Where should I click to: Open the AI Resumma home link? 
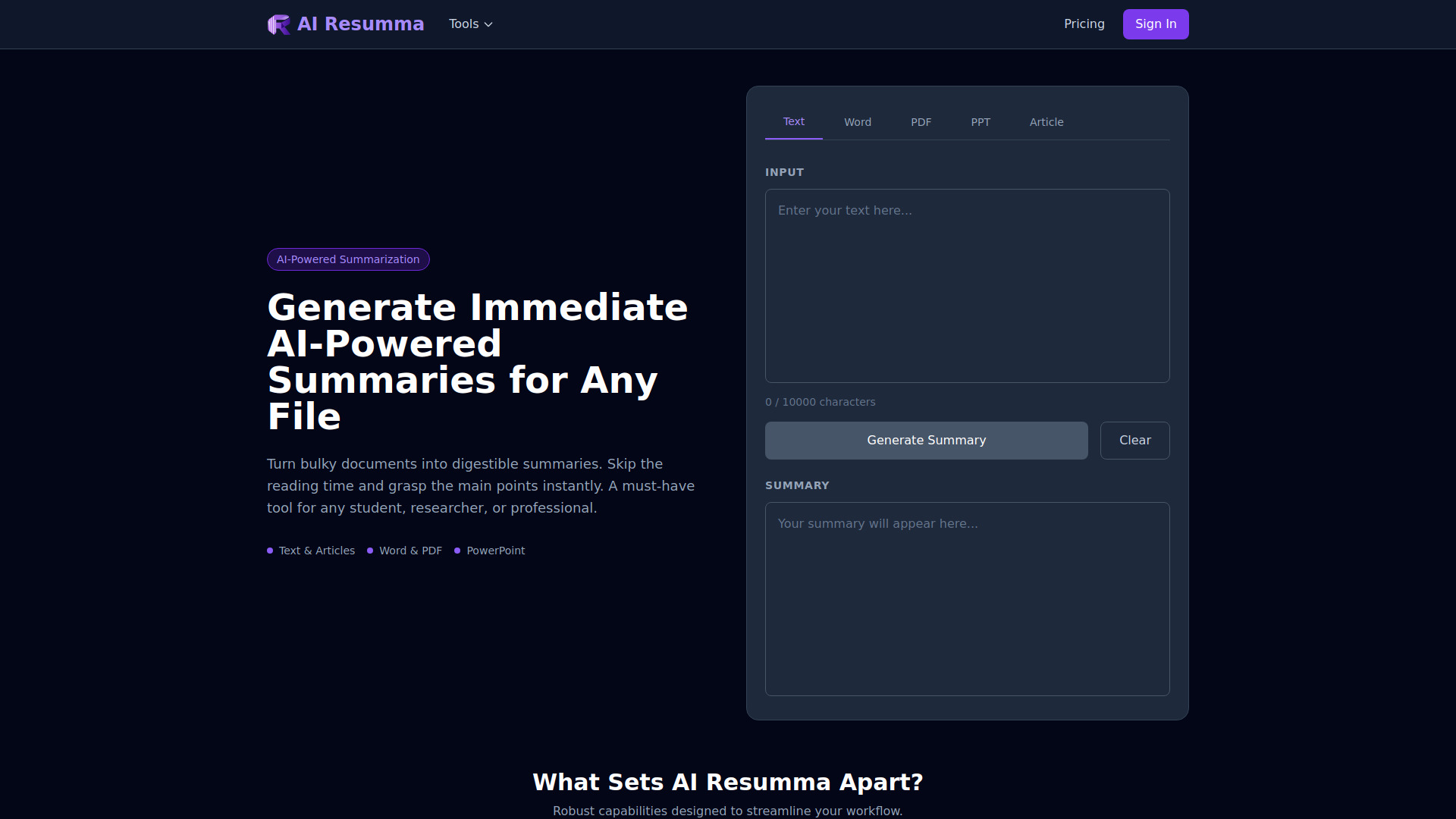click(x=346, y=24)
